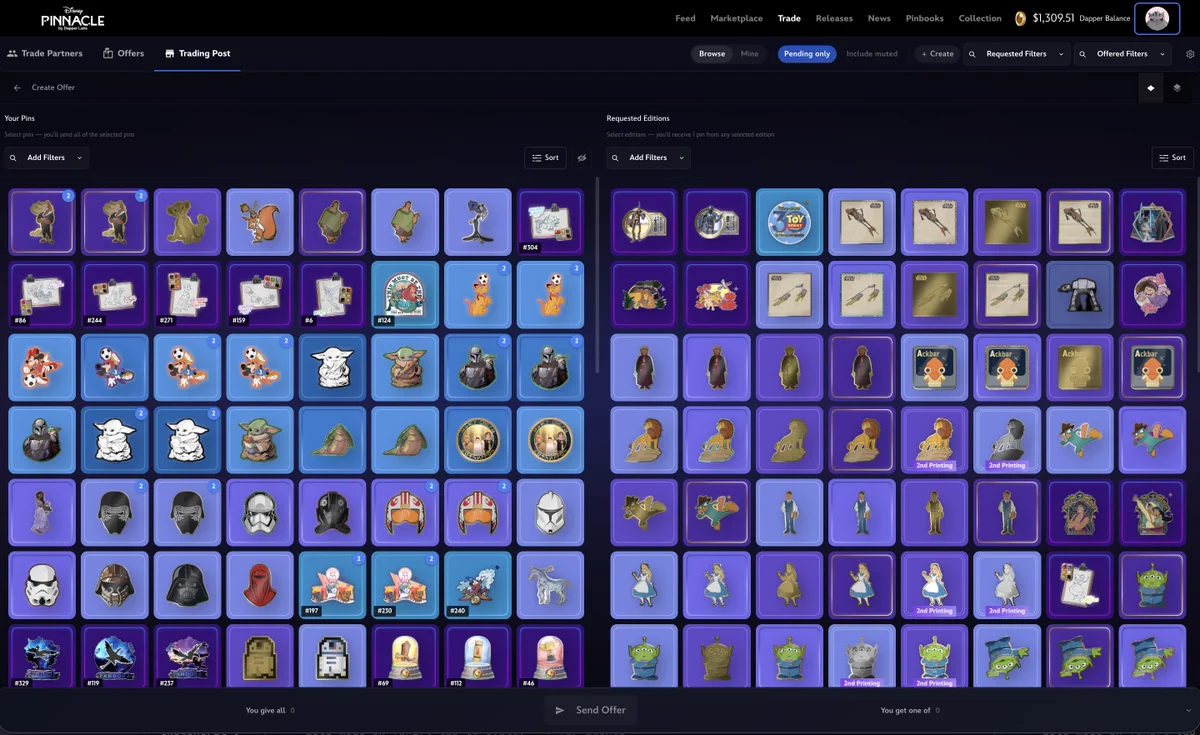Select the pin numbered #119
Screen dimensions: 1200x735
point(114,657)
